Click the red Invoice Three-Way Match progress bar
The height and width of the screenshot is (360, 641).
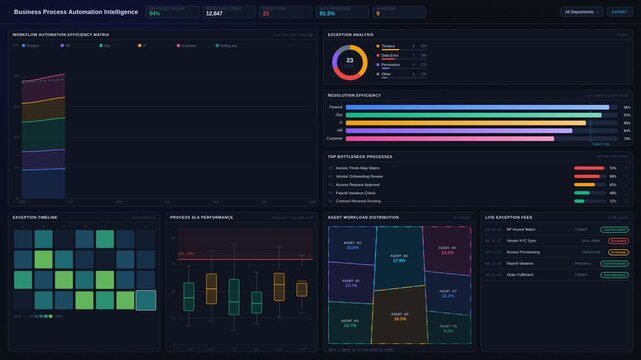click(589, 168)
